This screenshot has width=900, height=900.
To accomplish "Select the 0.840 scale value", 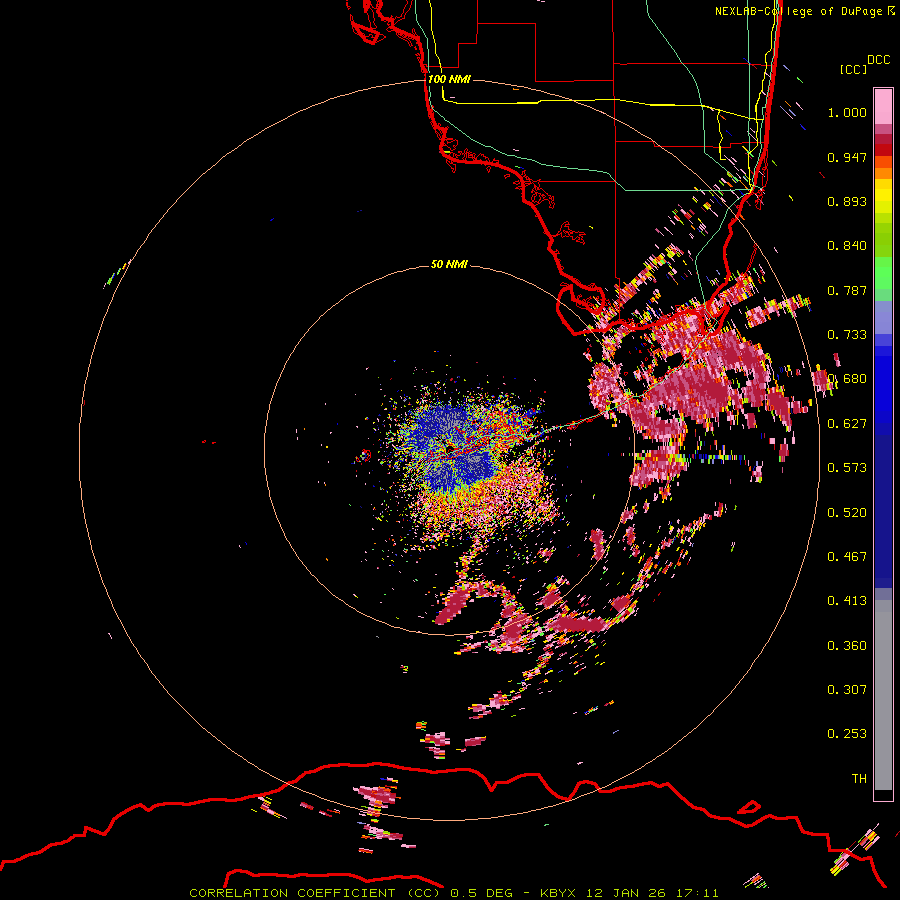I will tap(847, 246).
